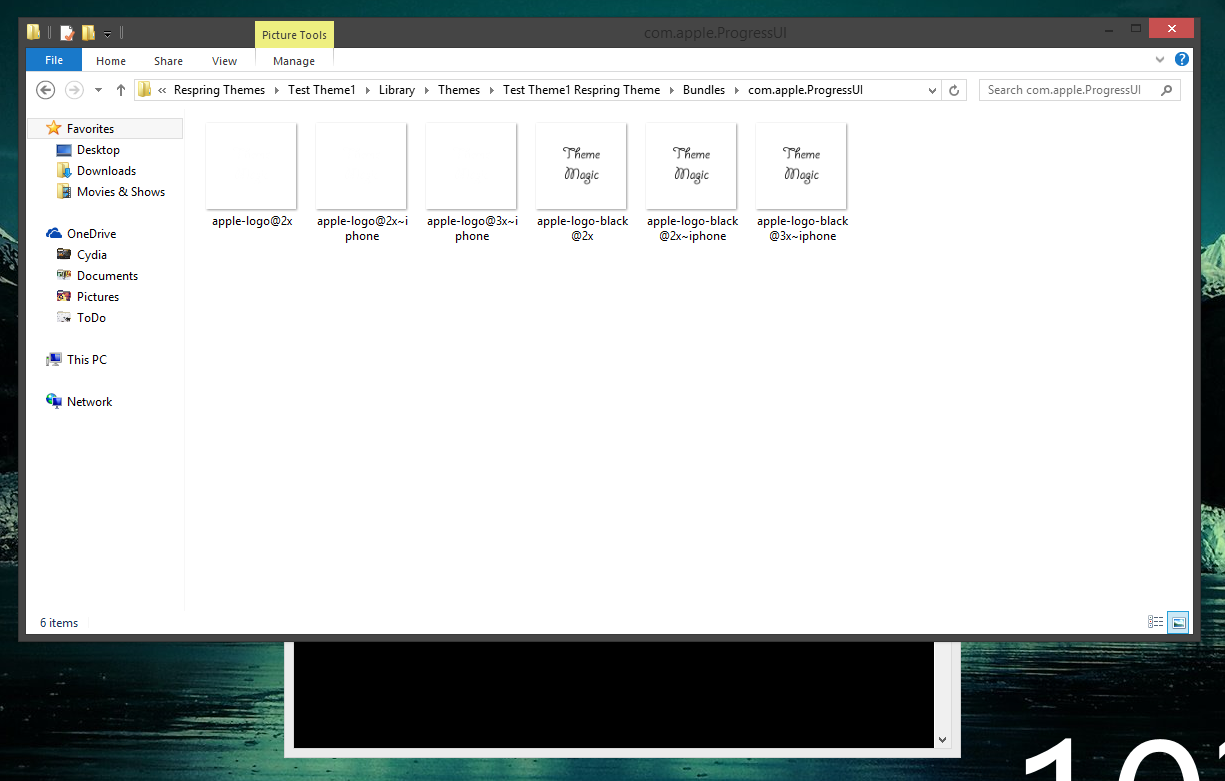Image resolution: width=1225 pixels, height=781 pixels.
Task: Open the address bar history dropdown
Action: click(932, 90)
